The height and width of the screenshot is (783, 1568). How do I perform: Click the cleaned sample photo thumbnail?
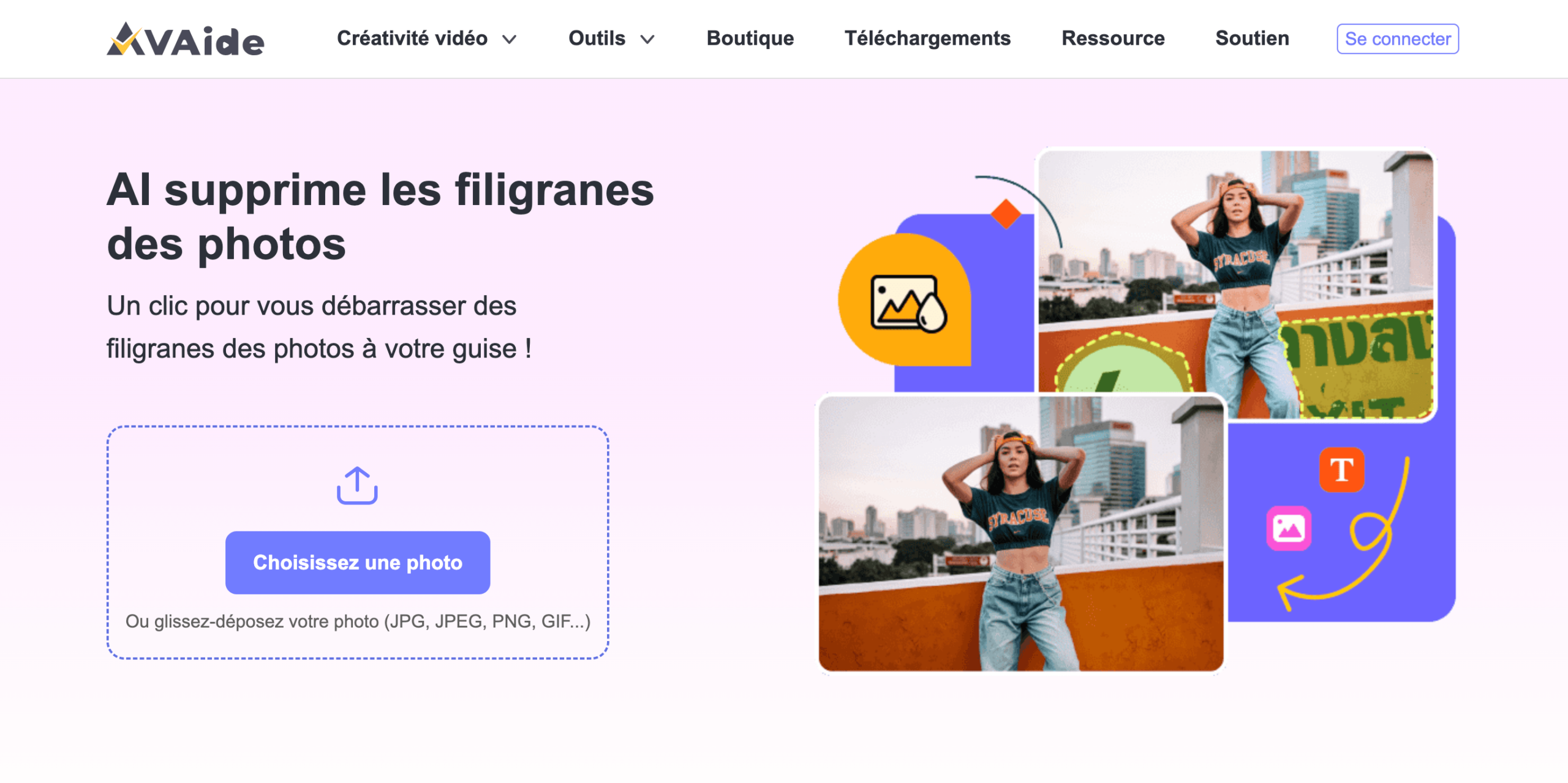pos(1021,533)
